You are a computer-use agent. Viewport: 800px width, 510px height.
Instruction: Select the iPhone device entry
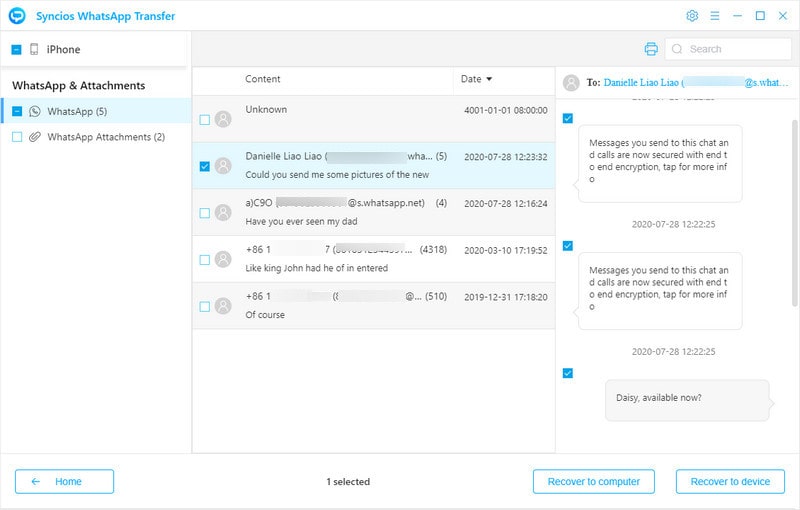(94, 49)
